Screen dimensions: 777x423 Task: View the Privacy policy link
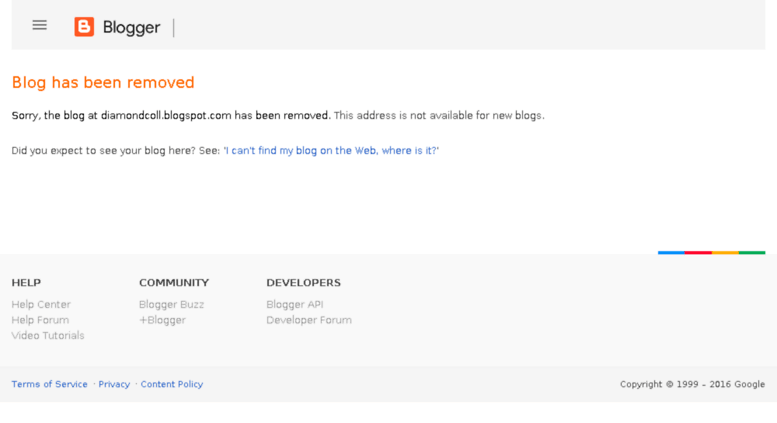pos(114,384)
